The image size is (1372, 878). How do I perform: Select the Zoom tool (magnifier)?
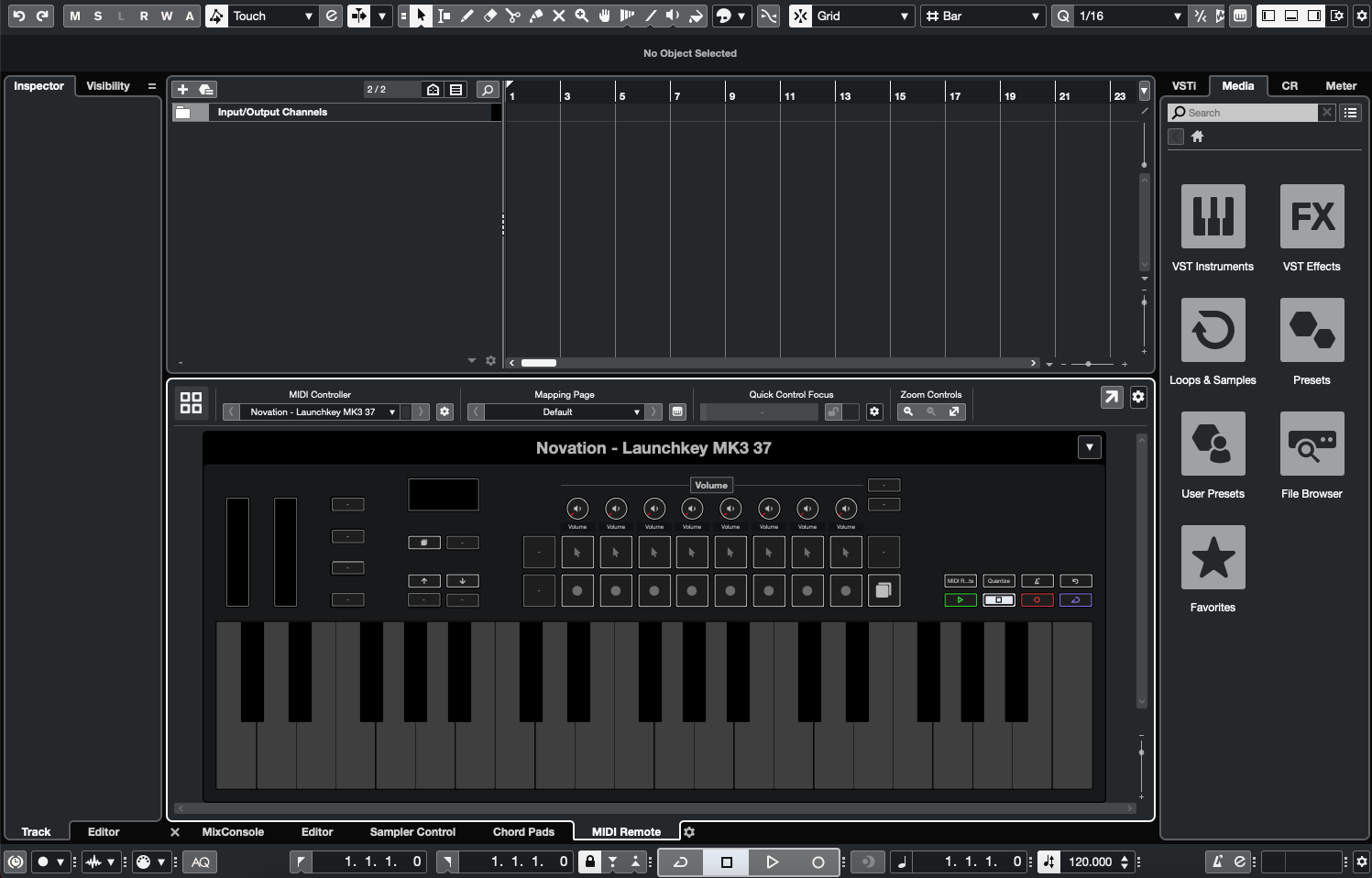[583, 16]
